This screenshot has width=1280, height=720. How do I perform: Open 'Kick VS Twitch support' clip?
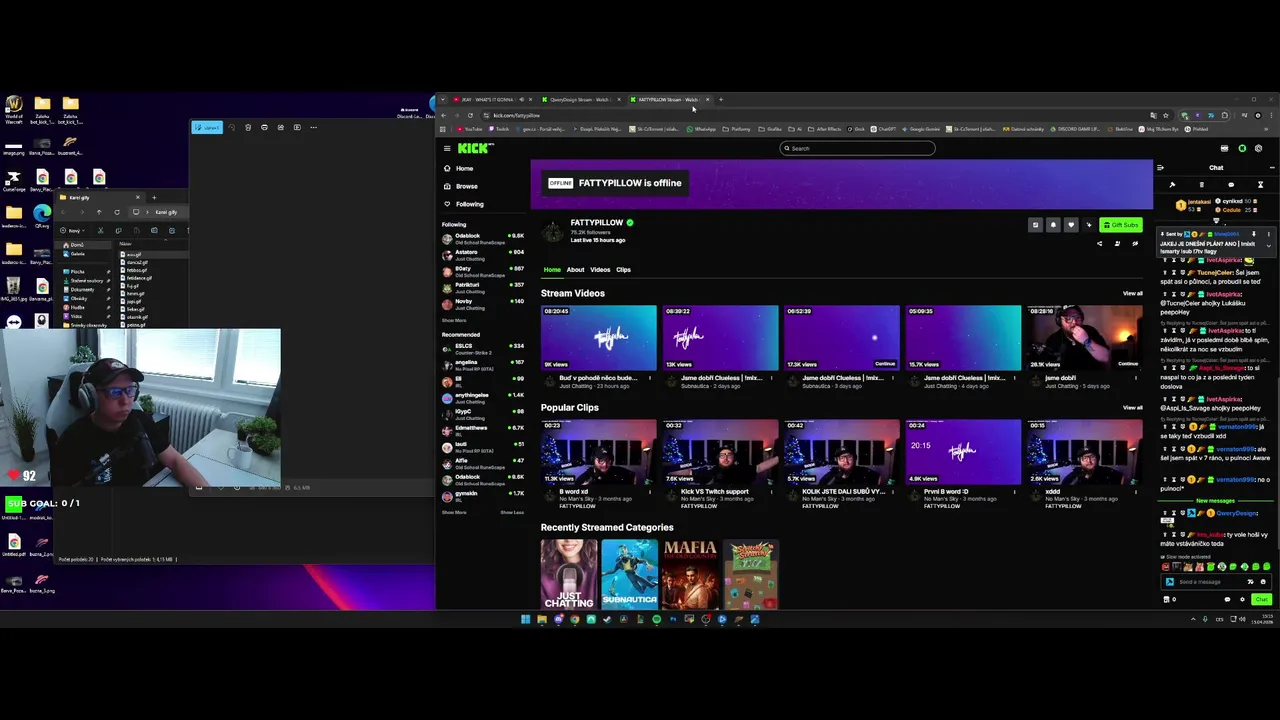coord(720,452)
